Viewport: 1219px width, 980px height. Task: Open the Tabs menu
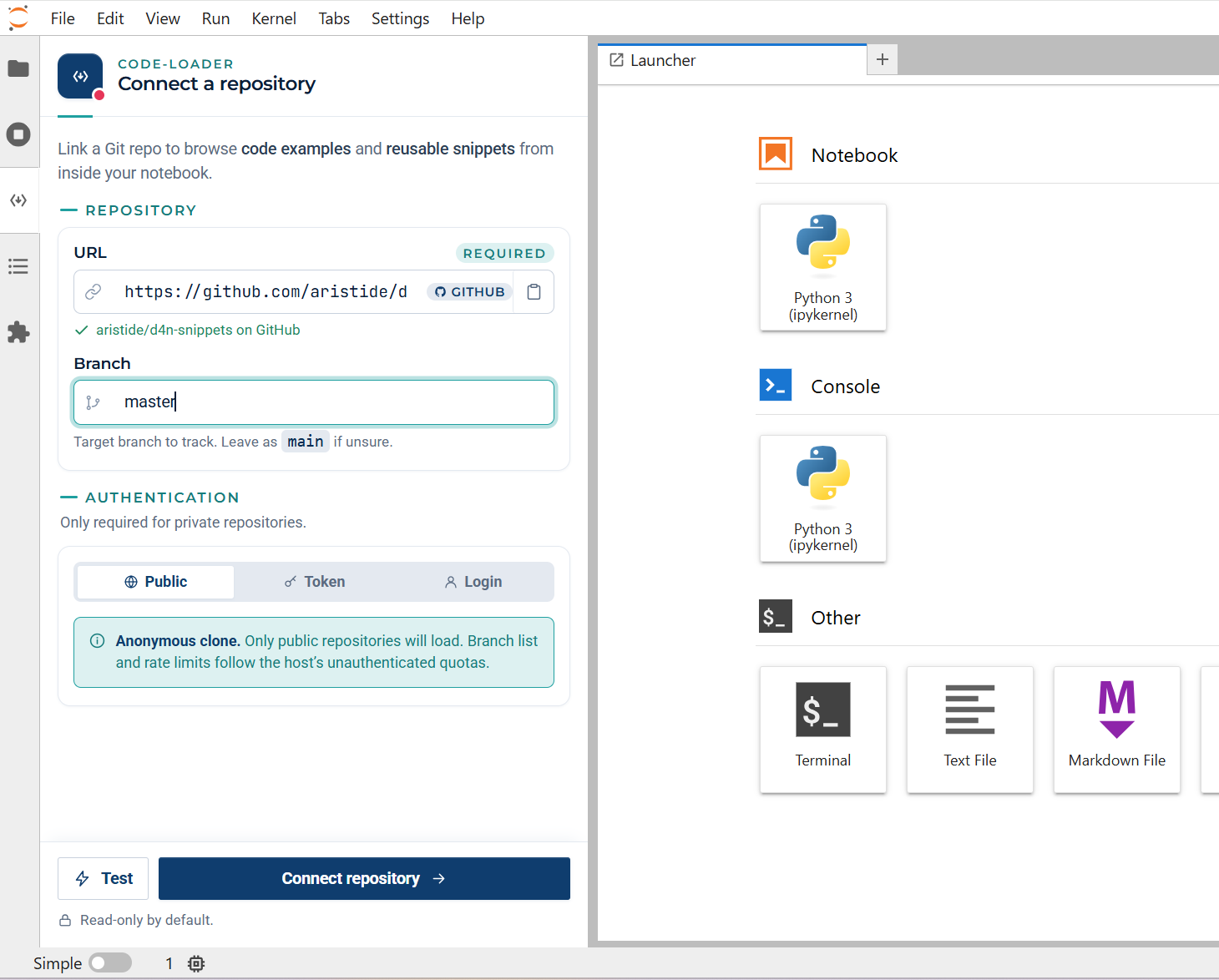tap(334, 18)
